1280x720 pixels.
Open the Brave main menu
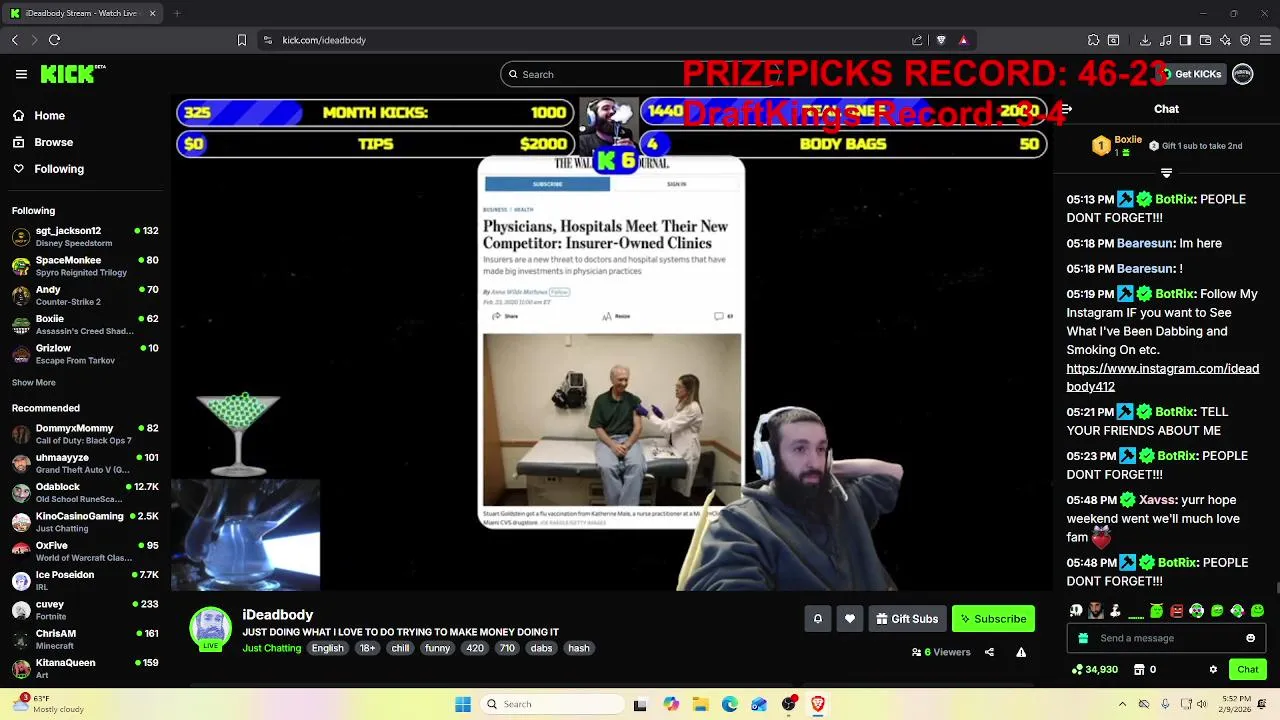[x=1265, y=40]
